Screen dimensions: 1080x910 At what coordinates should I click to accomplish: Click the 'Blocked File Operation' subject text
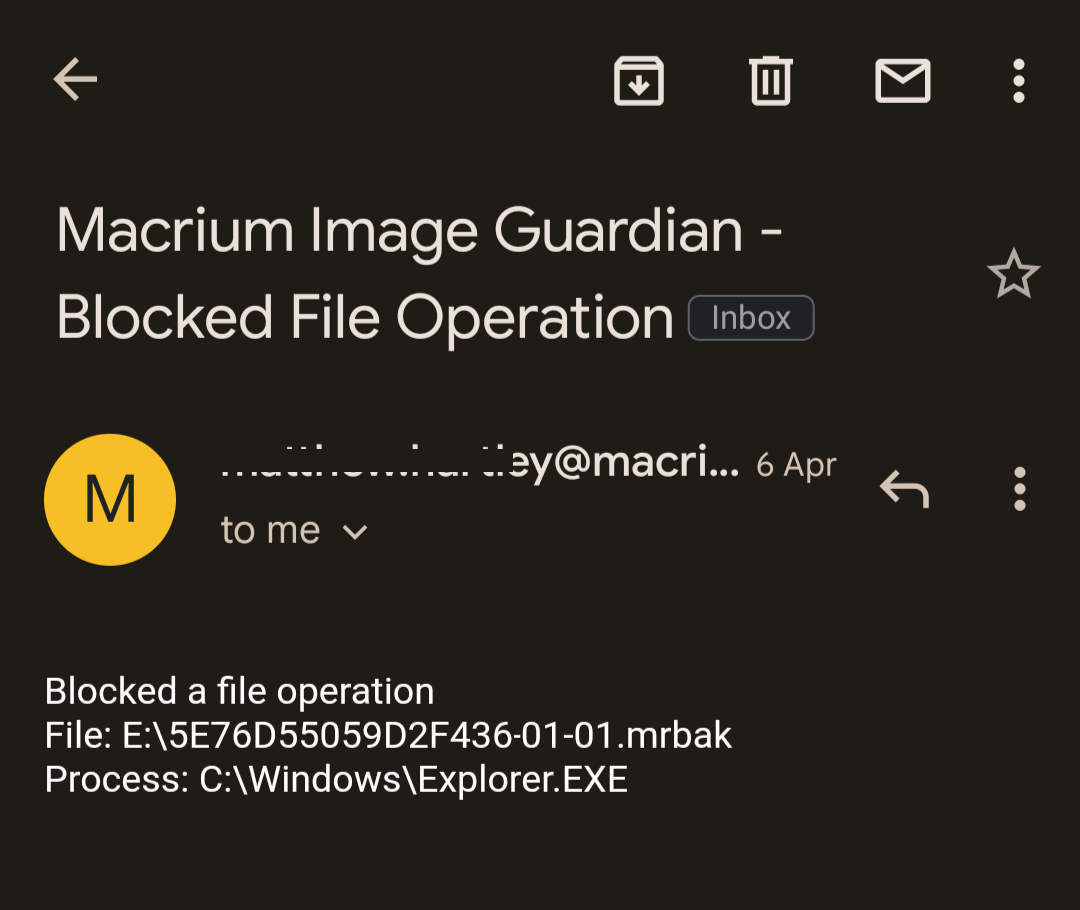pos(366,316)
